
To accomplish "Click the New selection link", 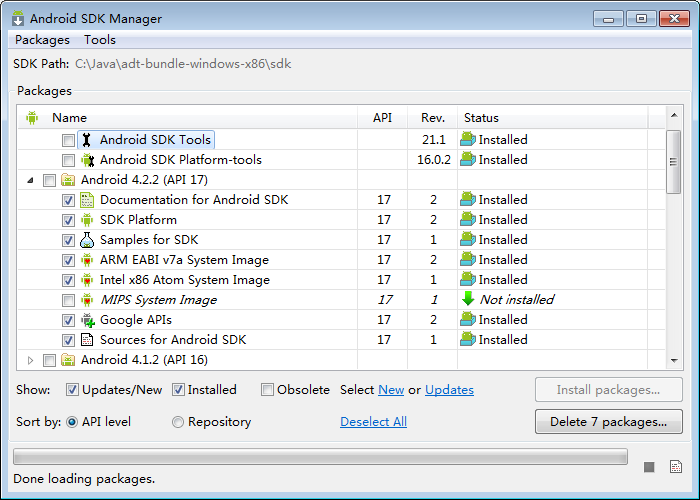I will point(391,390).
